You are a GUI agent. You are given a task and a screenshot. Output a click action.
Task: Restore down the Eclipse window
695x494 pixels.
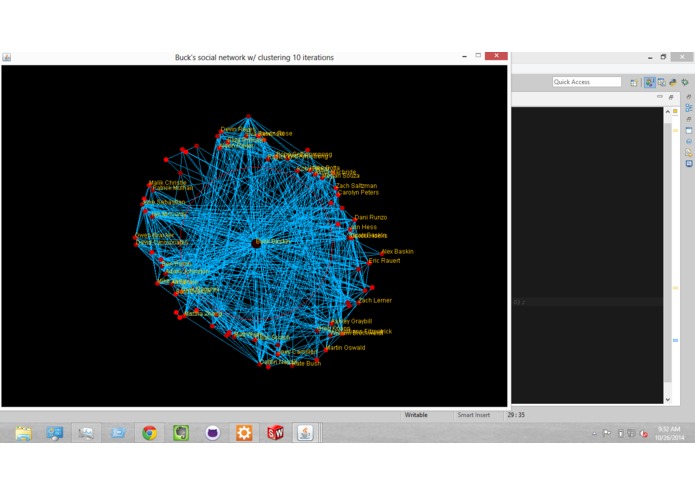pyautogui.click(x=663, y=57)
